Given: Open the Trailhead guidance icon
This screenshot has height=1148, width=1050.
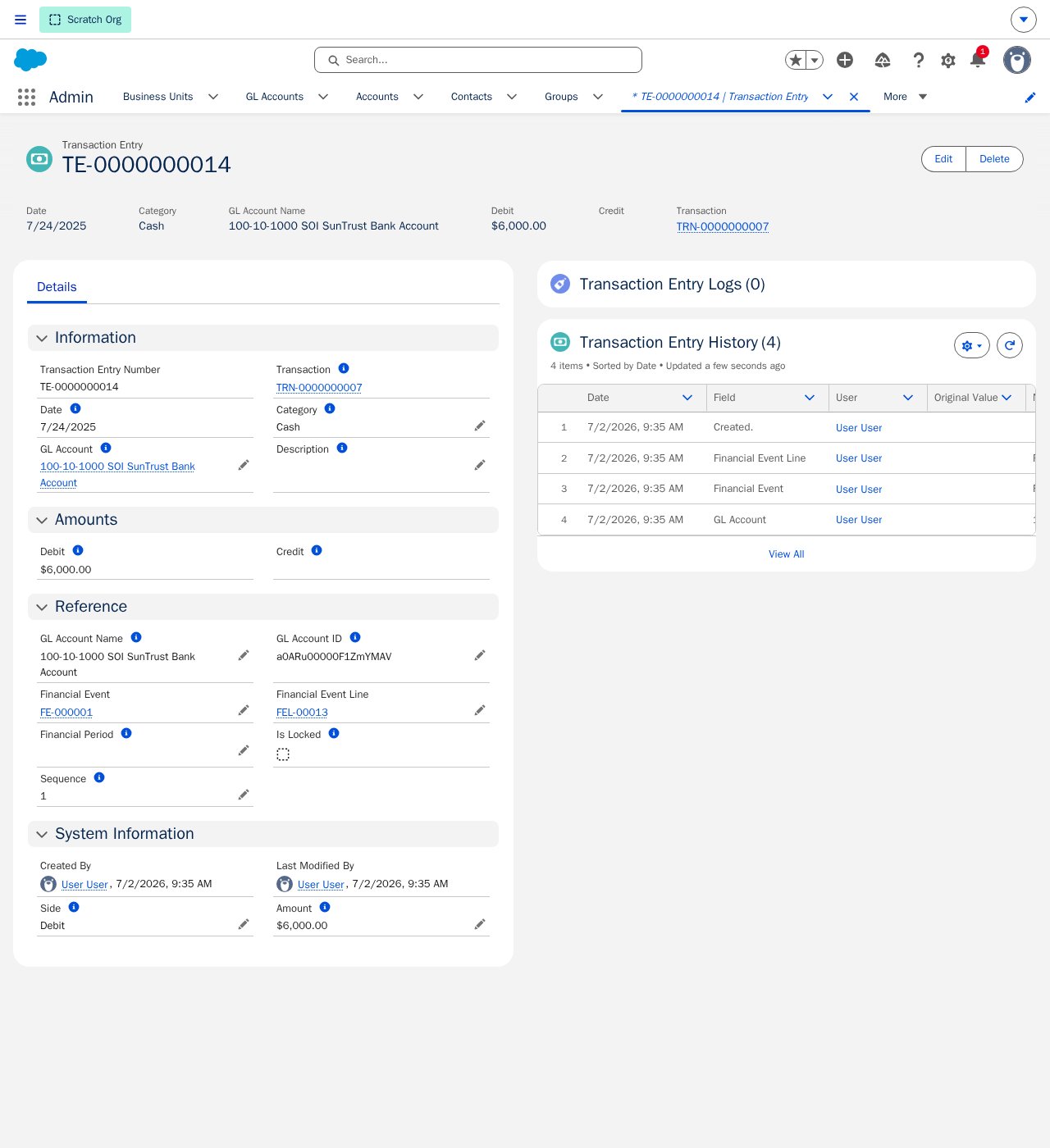Looking at the screenshot, I should (883, 60).
